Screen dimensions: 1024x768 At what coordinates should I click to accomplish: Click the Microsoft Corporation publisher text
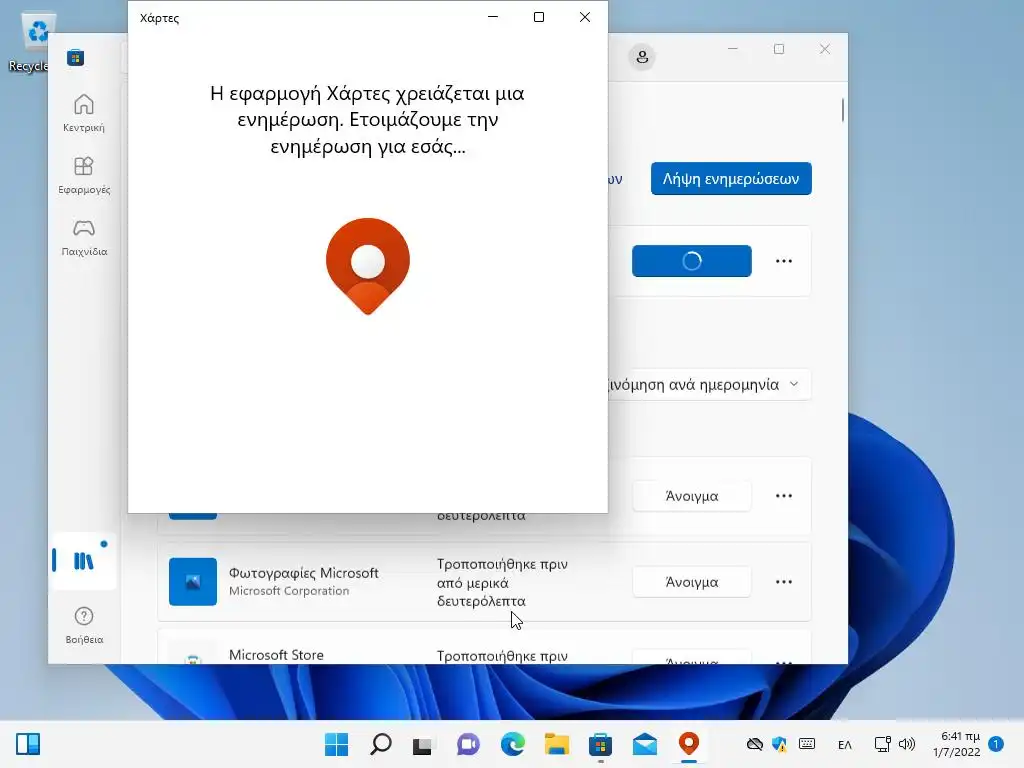pos(289,590)
